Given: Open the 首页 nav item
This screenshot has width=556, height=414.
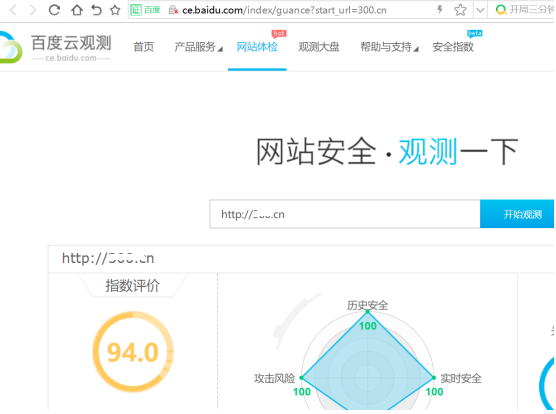Looking at the screenshot, I should (x=144, y=47).
